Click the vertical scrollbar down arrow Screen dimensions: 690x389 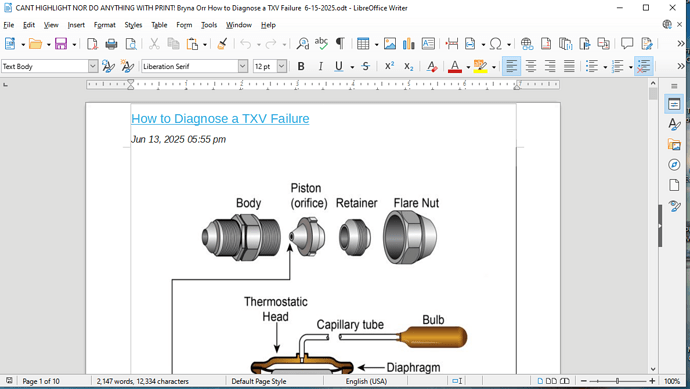click(x=653, y=369)
